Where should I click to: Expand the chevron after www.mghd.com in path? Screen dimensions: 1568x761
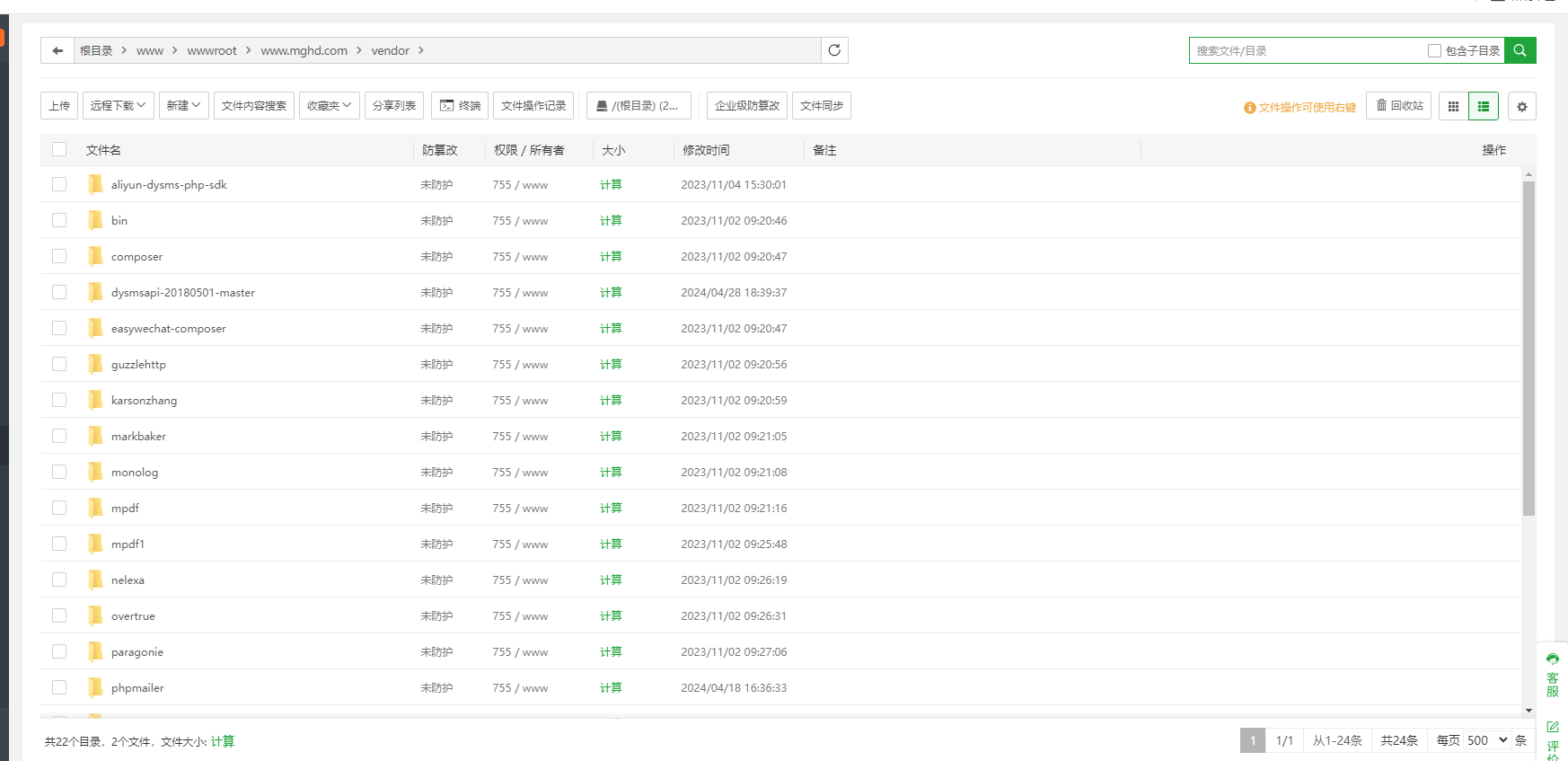click(x=359, y=50)
